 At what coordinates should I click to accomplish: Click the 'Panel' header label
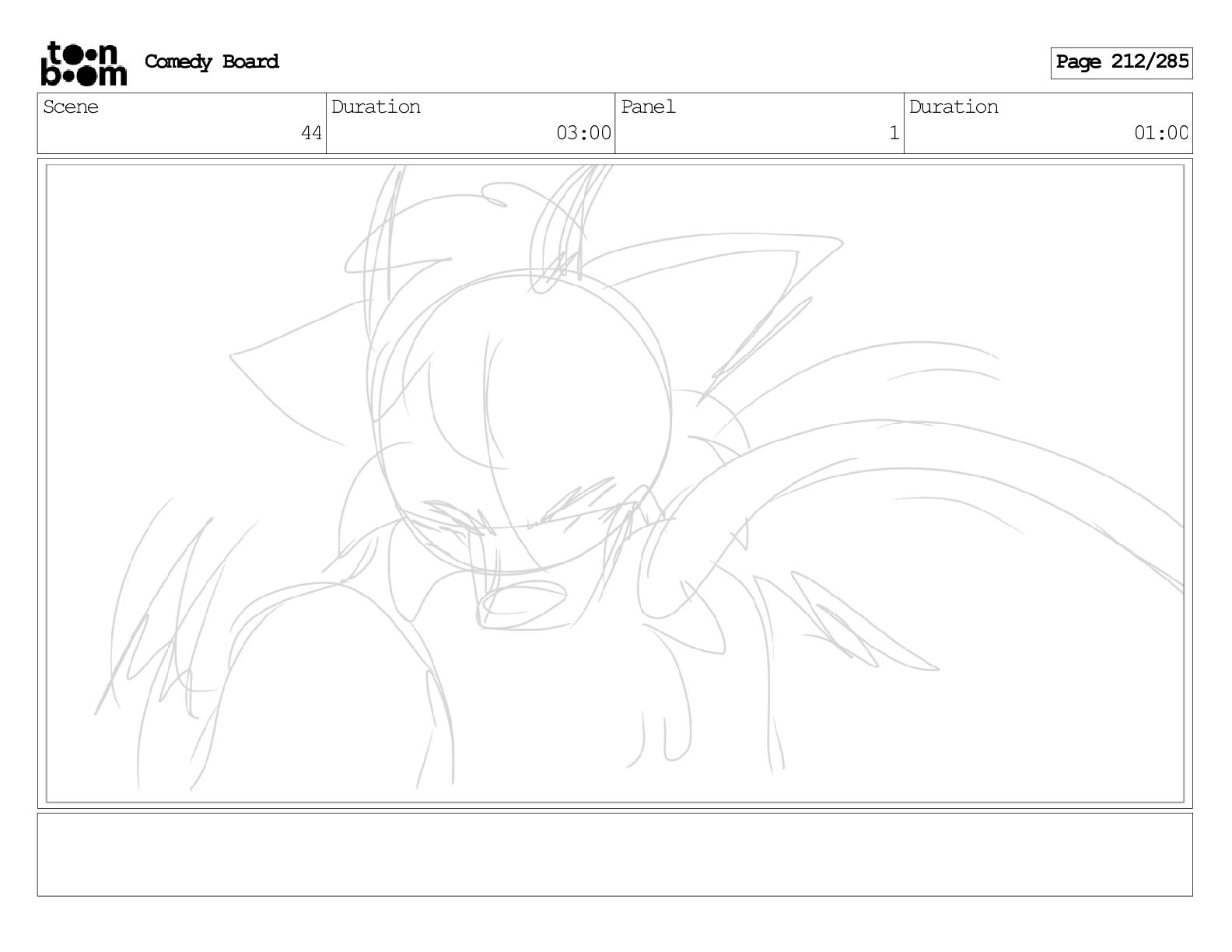(x=648, y=107)
